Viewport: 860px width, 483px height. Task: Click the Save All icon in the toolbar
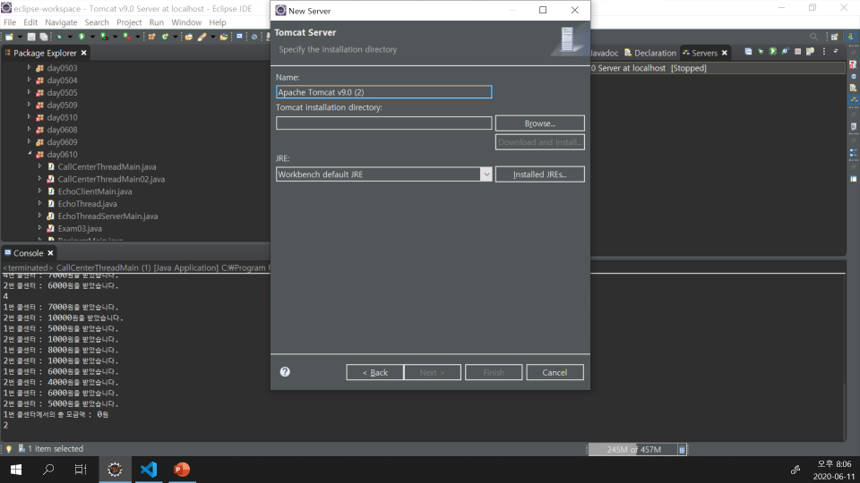pos(44,37)
